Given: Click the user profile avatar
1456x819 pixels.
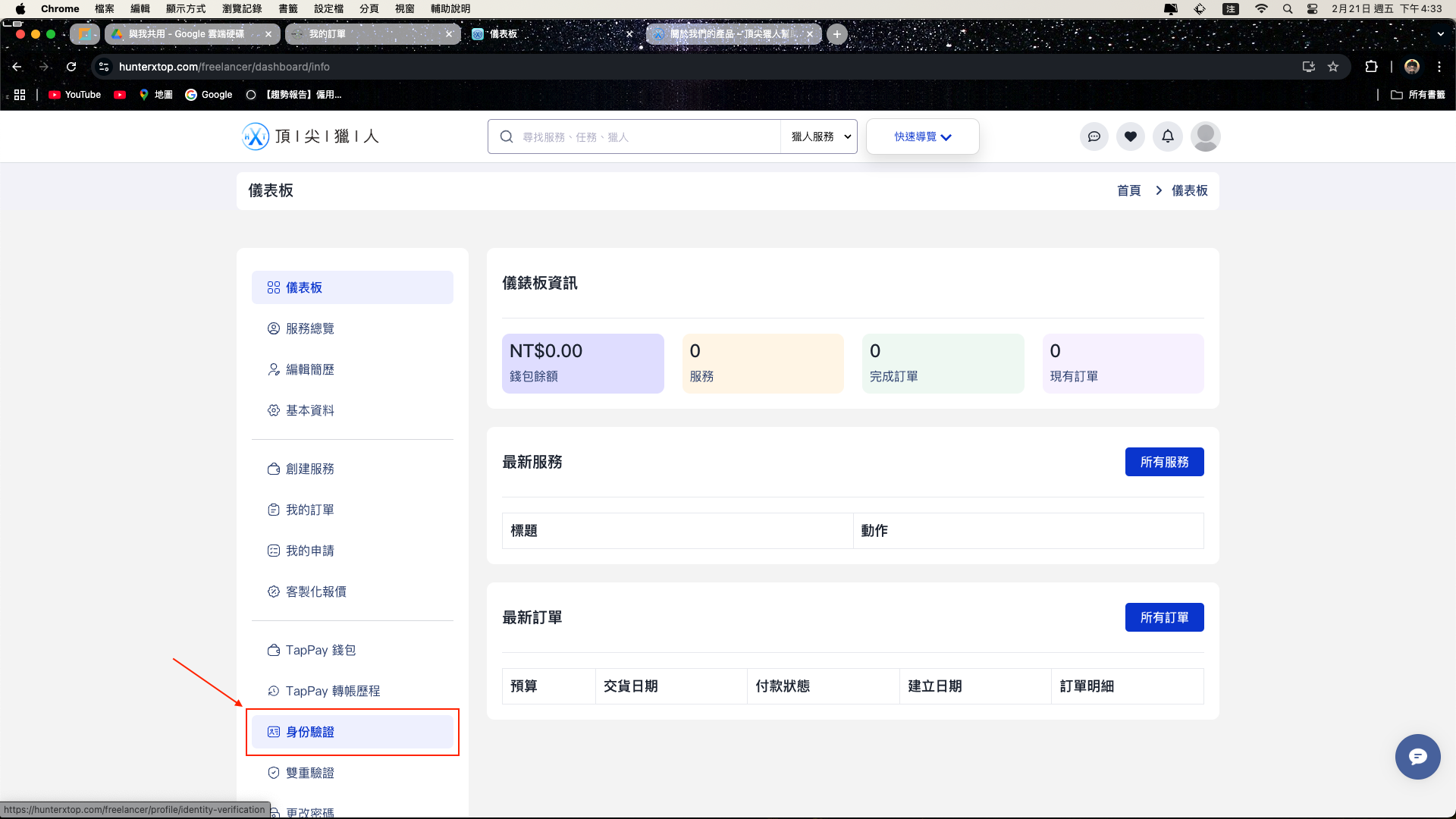Looking at the screenshot, I should [x=1206, y=136].
